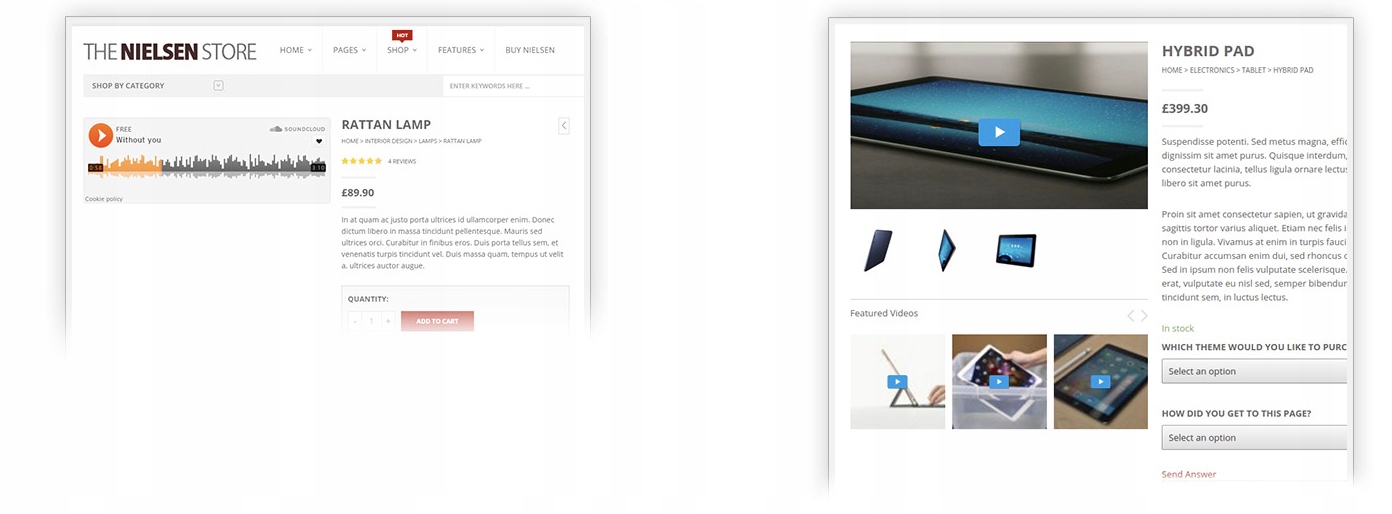The height and width of the screenshot is (514, 1392).
Task: Click the five-star rating
Action: (x=361, y=161)
